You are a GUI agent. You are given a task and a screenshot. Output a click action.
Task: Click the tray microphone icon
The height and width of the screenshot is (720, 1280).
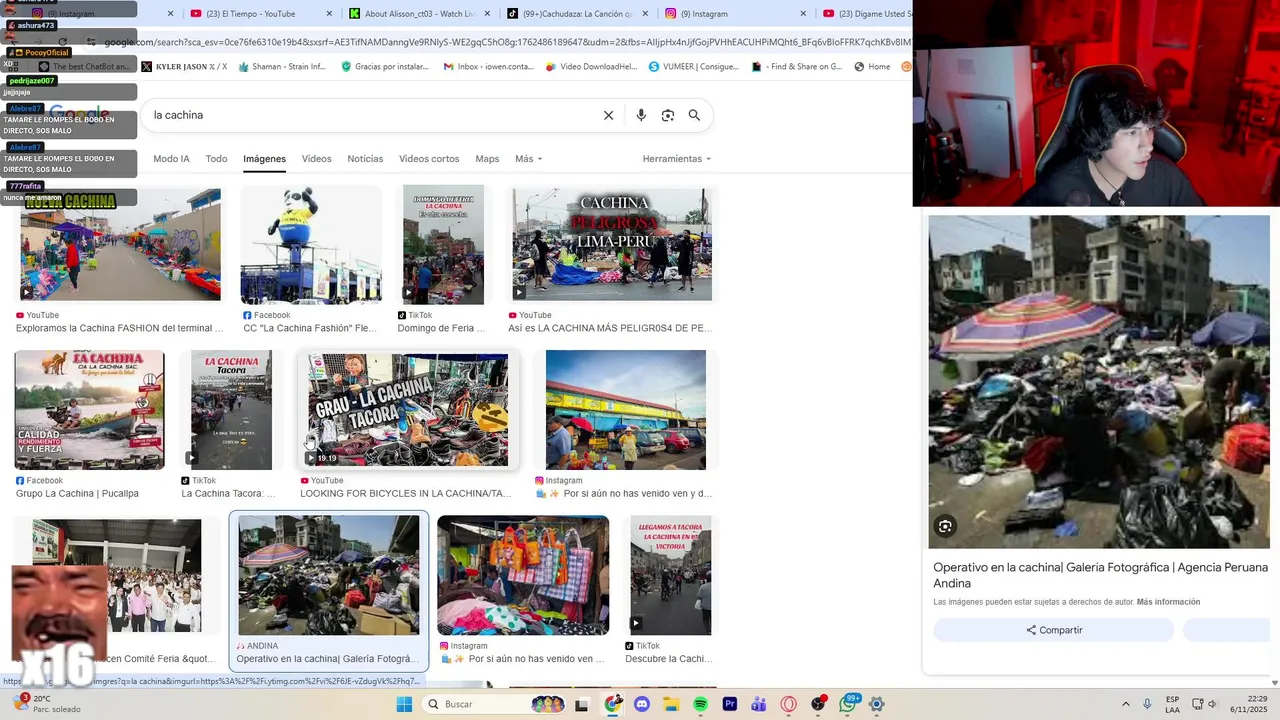[1147, 704]
